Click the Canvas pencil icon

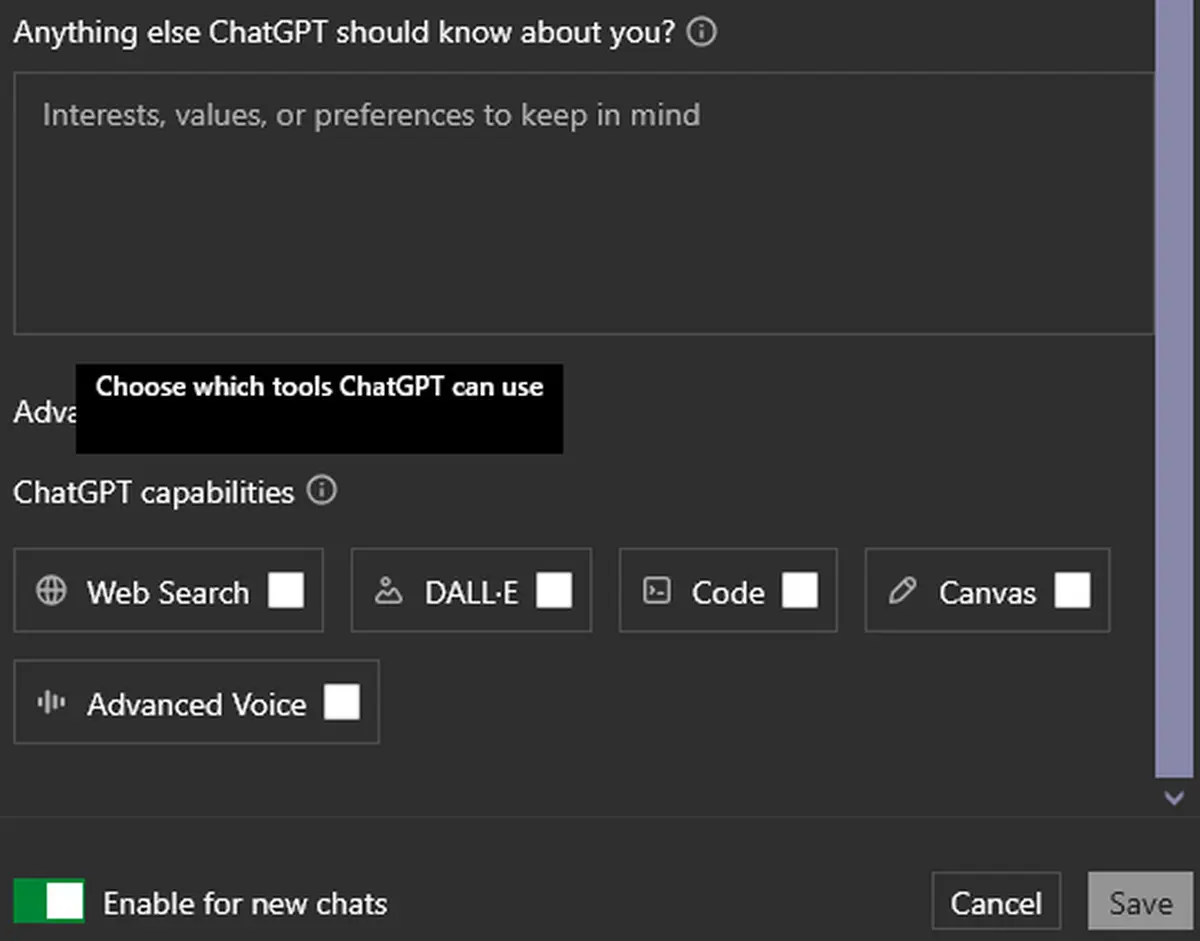903,592
